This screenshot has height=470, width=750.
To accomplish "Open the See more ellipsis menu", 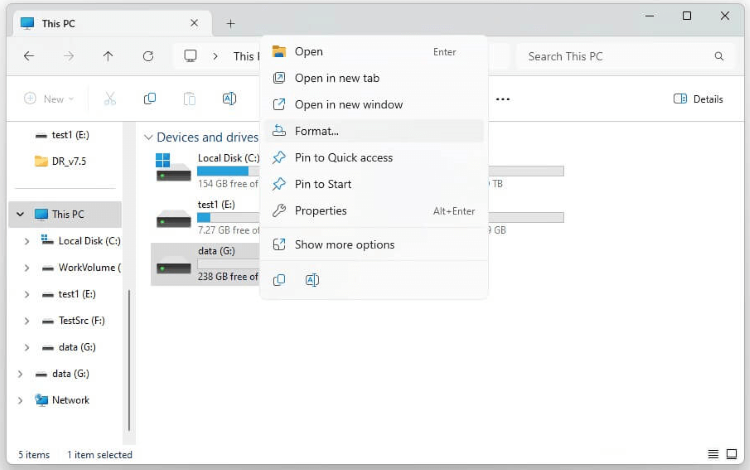I will tap(503, 99).
